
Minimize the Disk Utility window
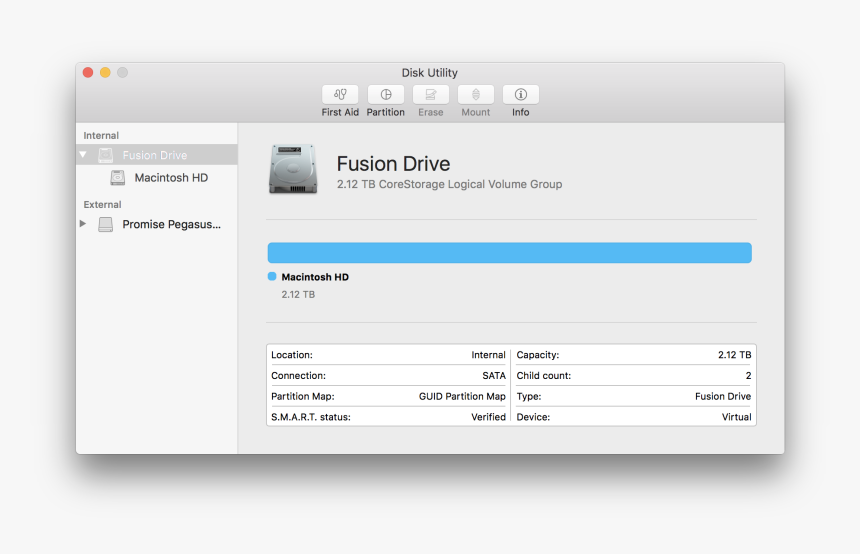pos(105,72)
